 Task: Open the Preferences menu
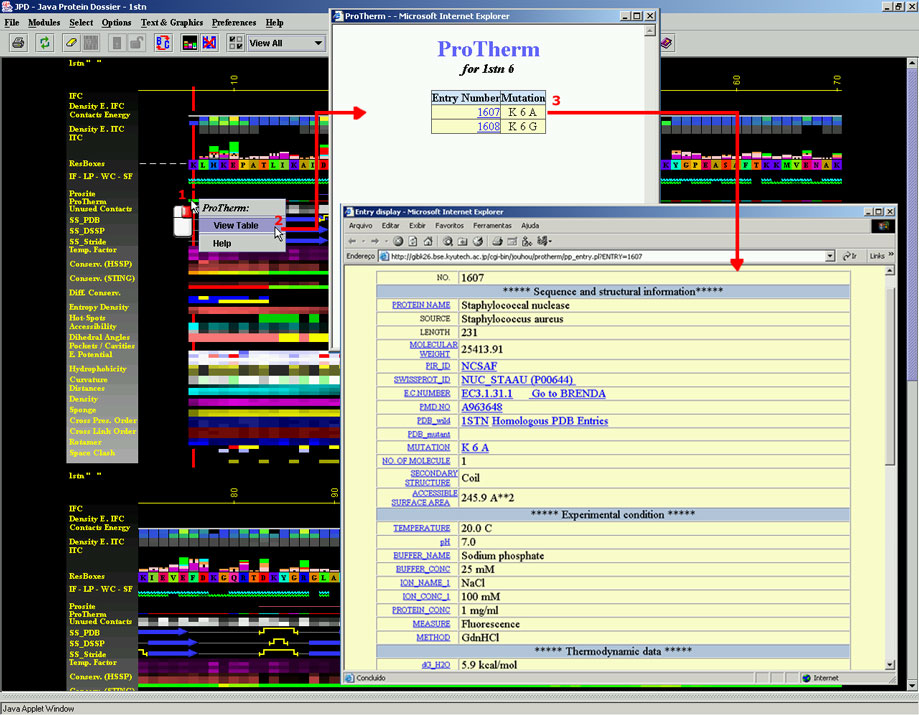pyautogui.click(x=234, y=22)
